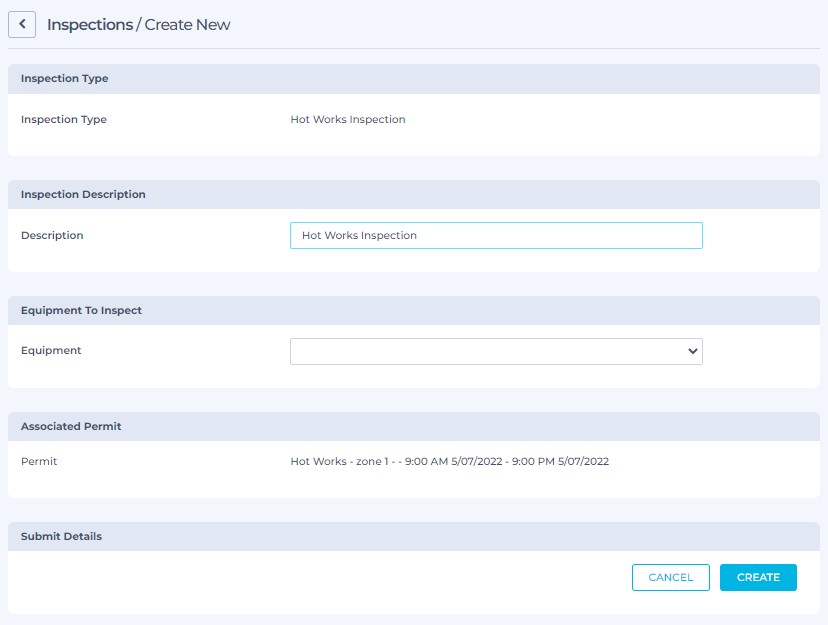Click the Associated Permit section header

click(71, 426)
